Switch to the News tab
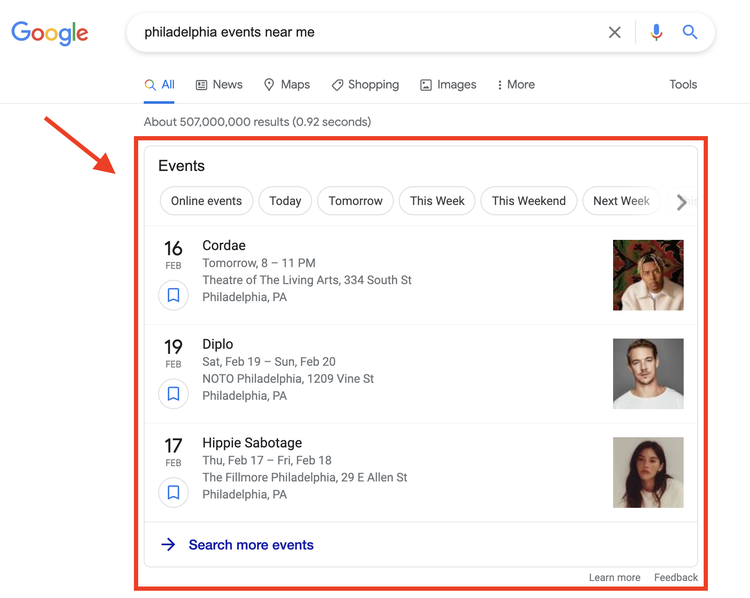Screen dimensions: 750x598 [219, 85]
